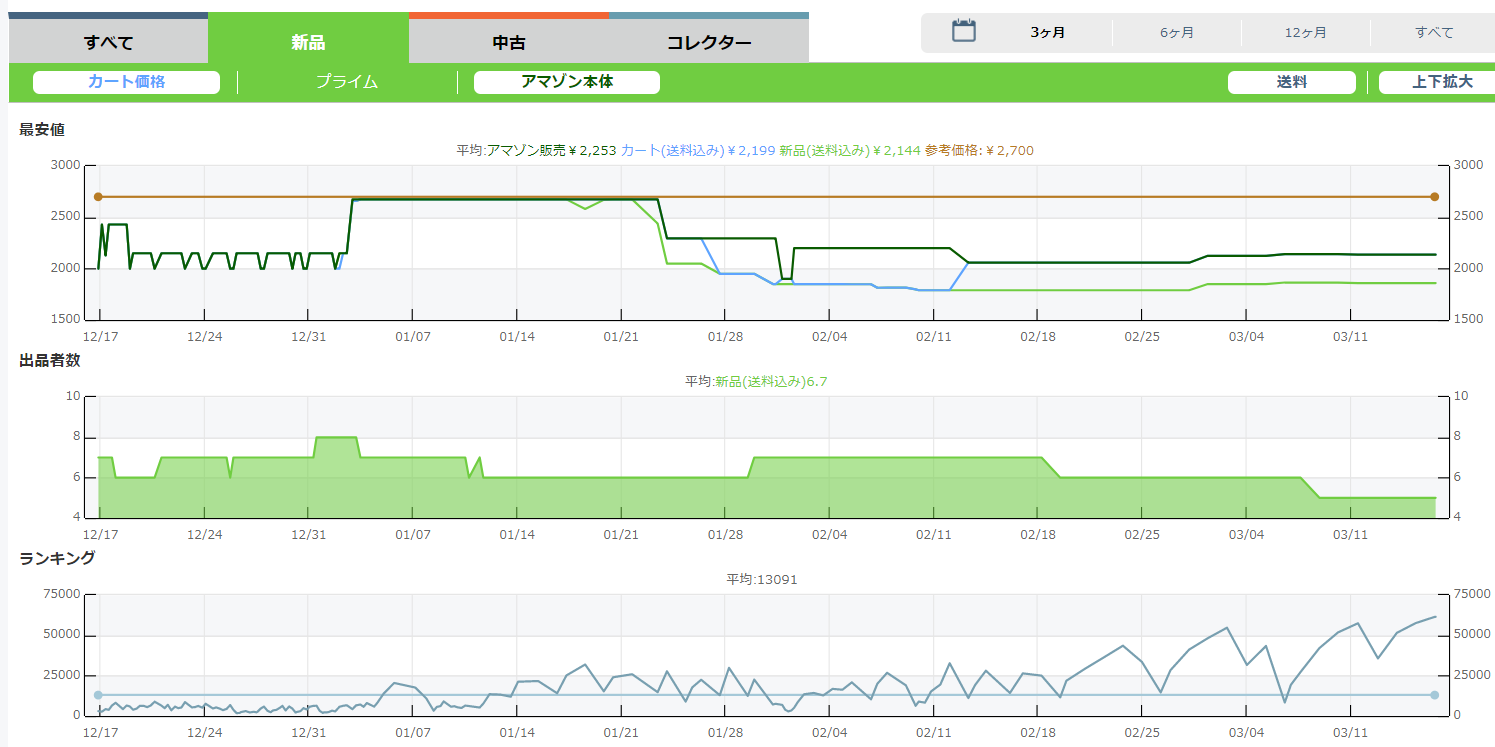The height and width of the screenshot is (747, 1495).
Task: Click right endpoint of ranking average line
Action: (1434, 695)
